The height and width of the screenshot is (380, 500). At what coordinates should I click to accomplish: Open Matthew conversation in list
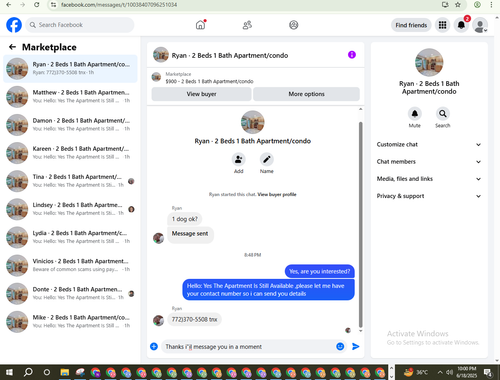(x=70, y=96)
